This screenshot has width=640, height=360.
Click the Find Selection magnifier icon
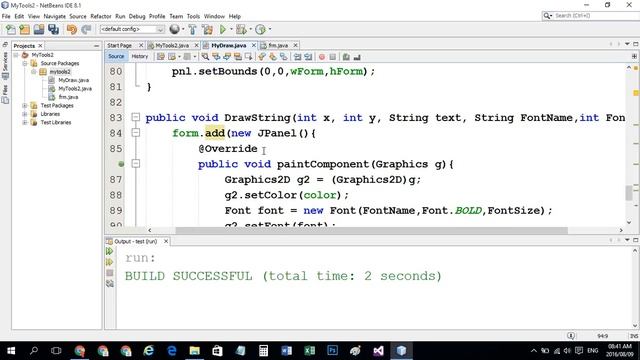(205, 57)
